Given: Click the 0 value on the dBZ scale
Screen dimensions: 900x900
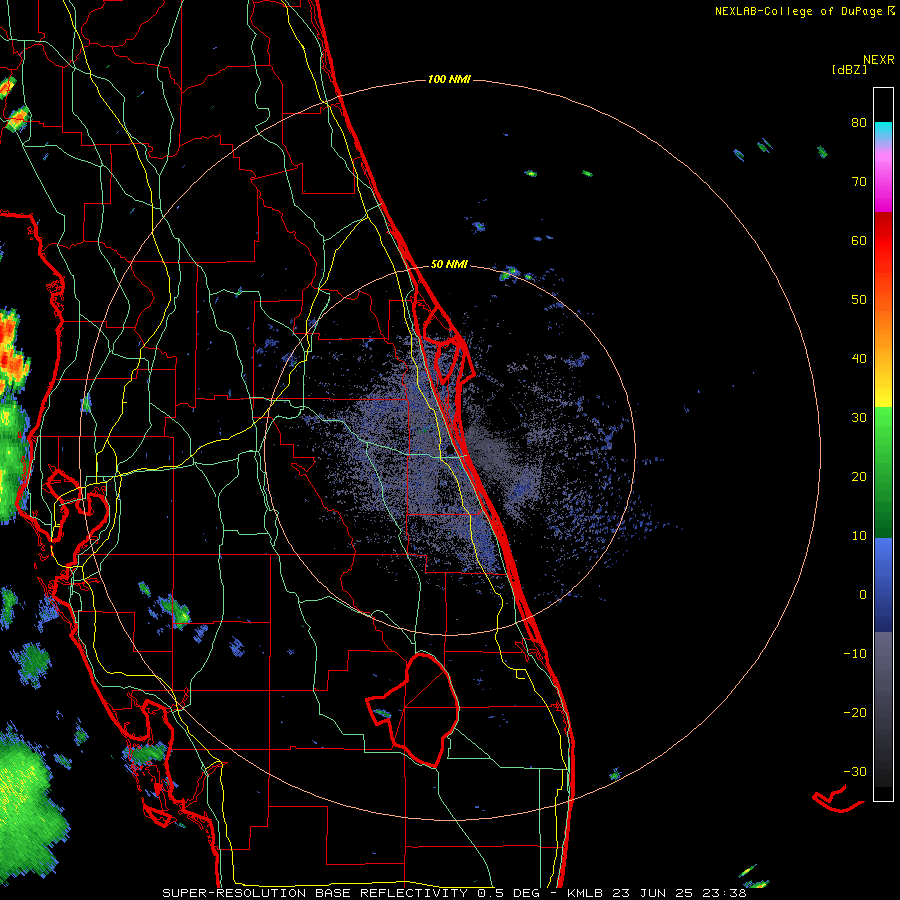Looking at the screenshot, I should click(x=863, y=595).
